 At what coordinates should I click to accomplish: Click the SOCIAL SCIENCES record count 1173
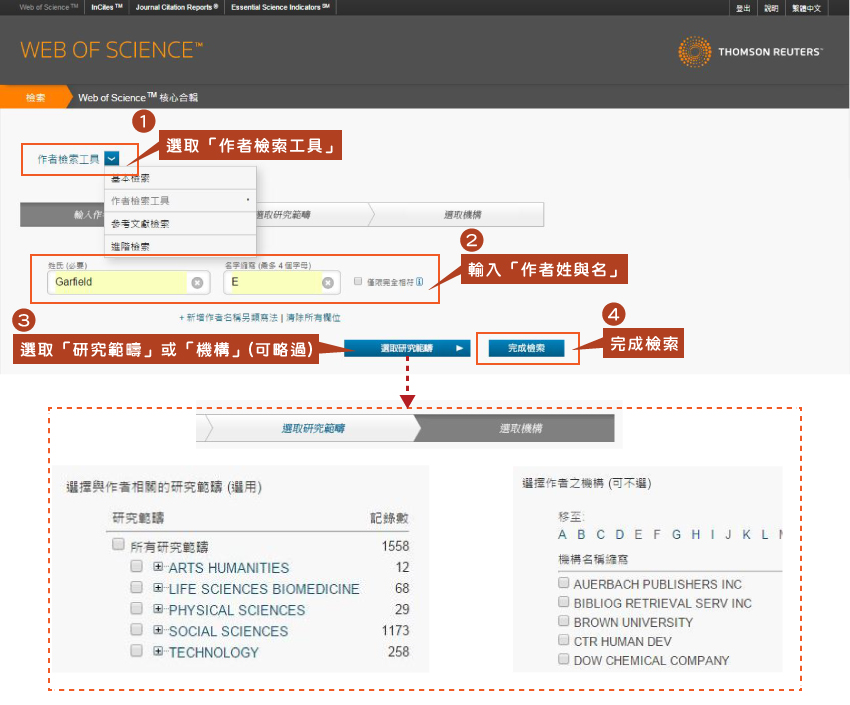pyautogui.click(x=395, y=630)
